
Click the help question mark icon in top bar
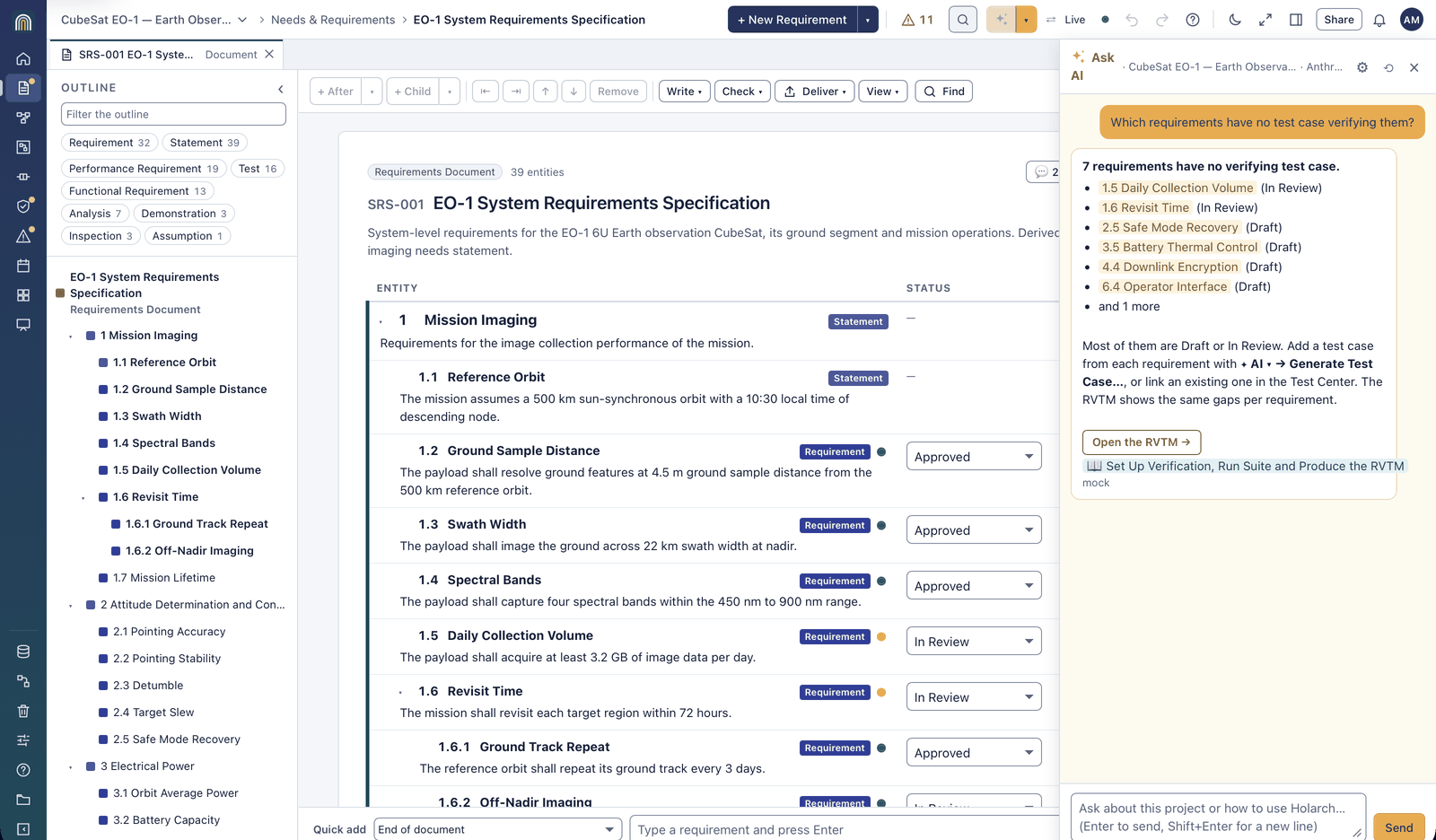[1193, 20]
